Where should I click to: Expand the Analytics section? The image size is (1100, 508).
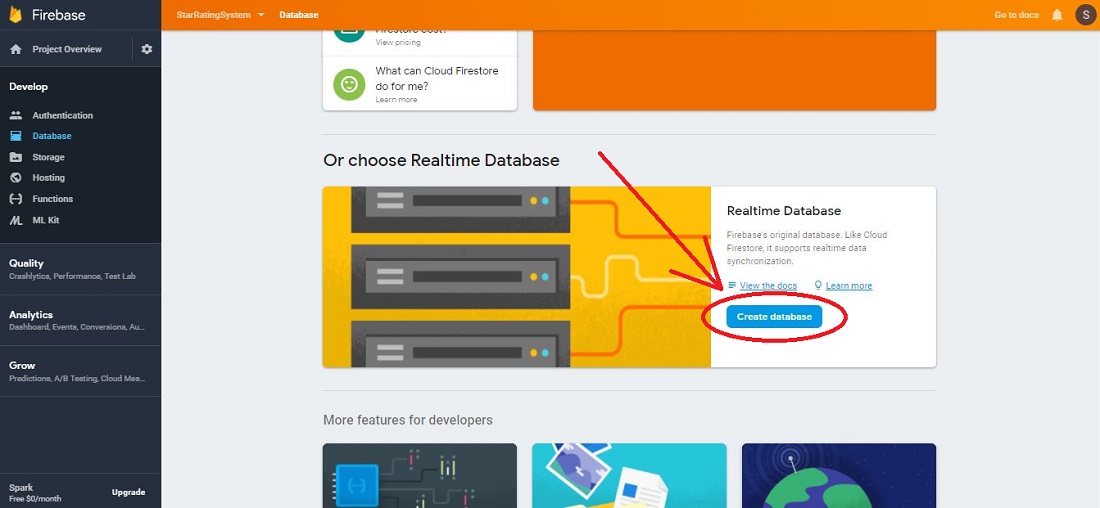[81, 320]
